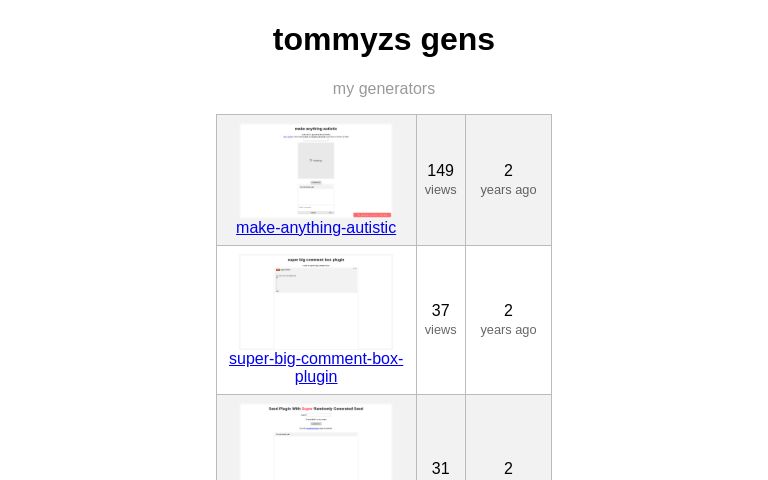The image size is (768, 480).
Task: Click the red button in the first thumbnail
Action: pyautogui.click(x=372, y=214)
